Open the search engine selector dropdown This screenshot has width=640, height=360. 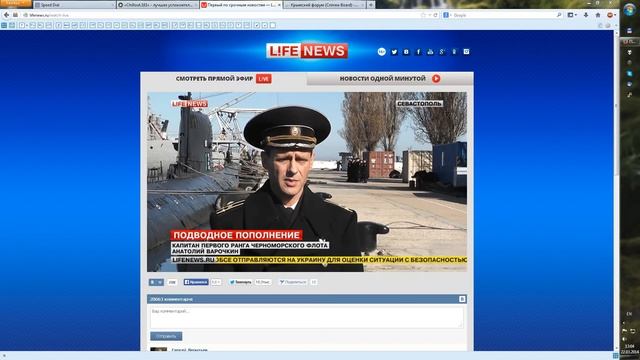pos(447,15)
